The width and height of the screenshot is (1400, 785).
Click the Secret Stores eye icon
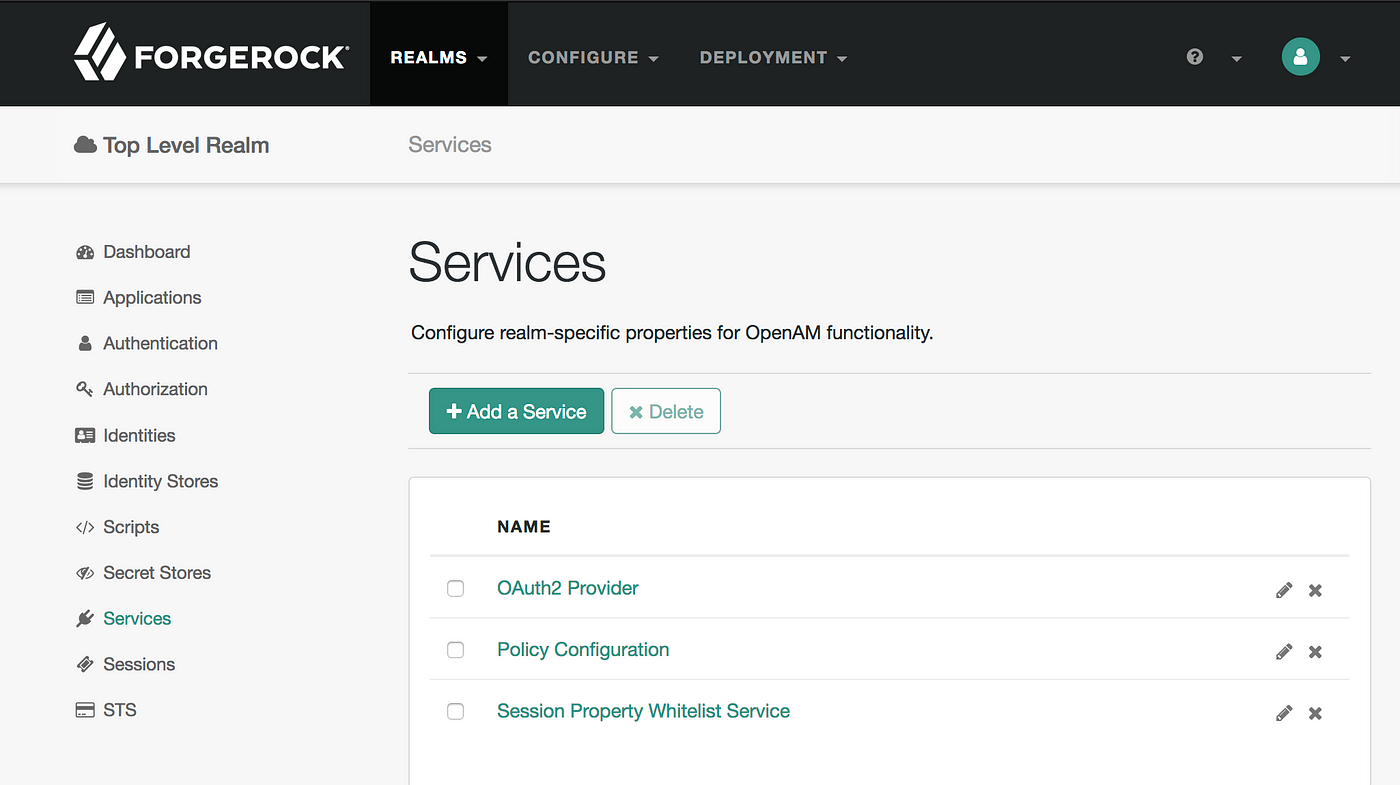tap(85, 573)
